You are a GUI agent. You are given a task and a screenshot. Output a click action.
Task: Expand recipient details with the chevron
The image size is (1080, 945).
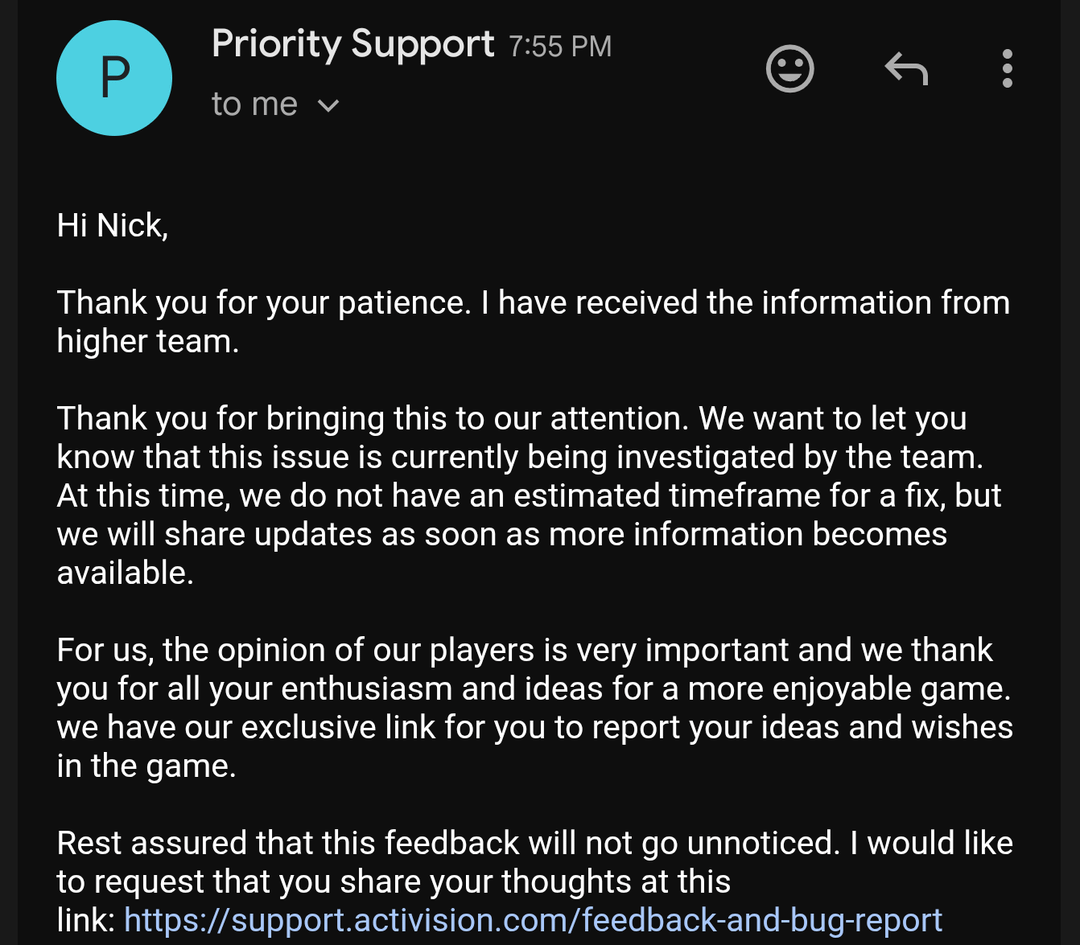tap(328, 105)
